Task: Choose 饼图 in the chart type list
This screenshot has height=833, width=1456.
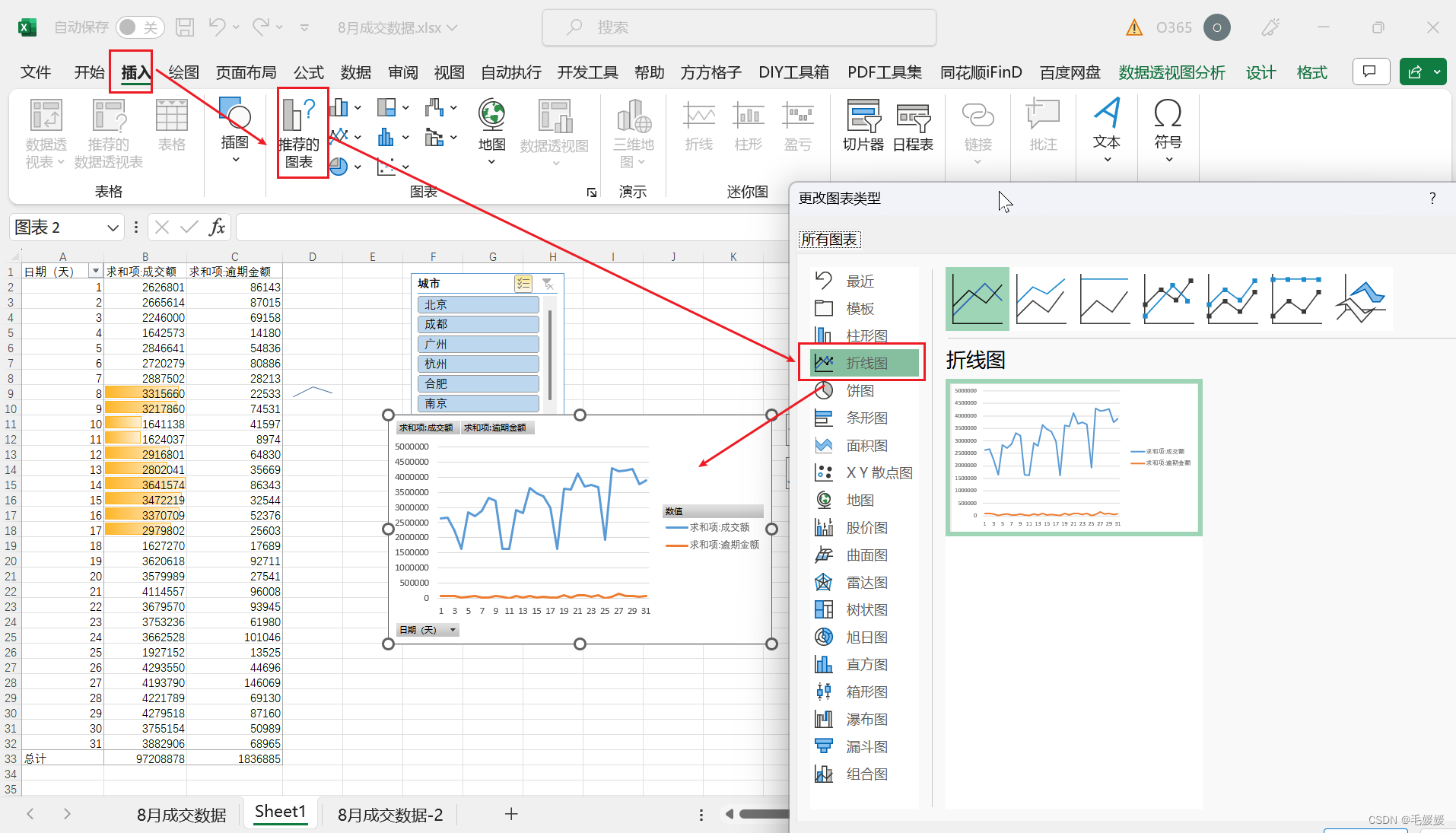Action: pyautogui.click(x=865, y=390)
